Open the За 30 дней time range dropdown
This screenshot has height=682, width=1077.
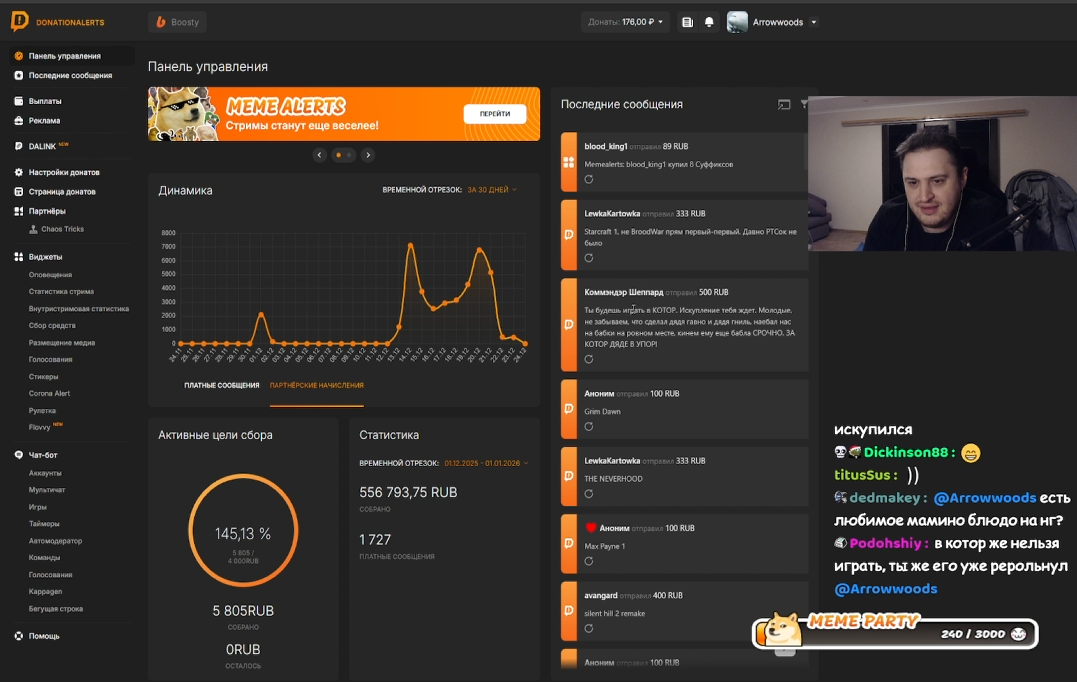pyautogui.click(x=492, y=190)
